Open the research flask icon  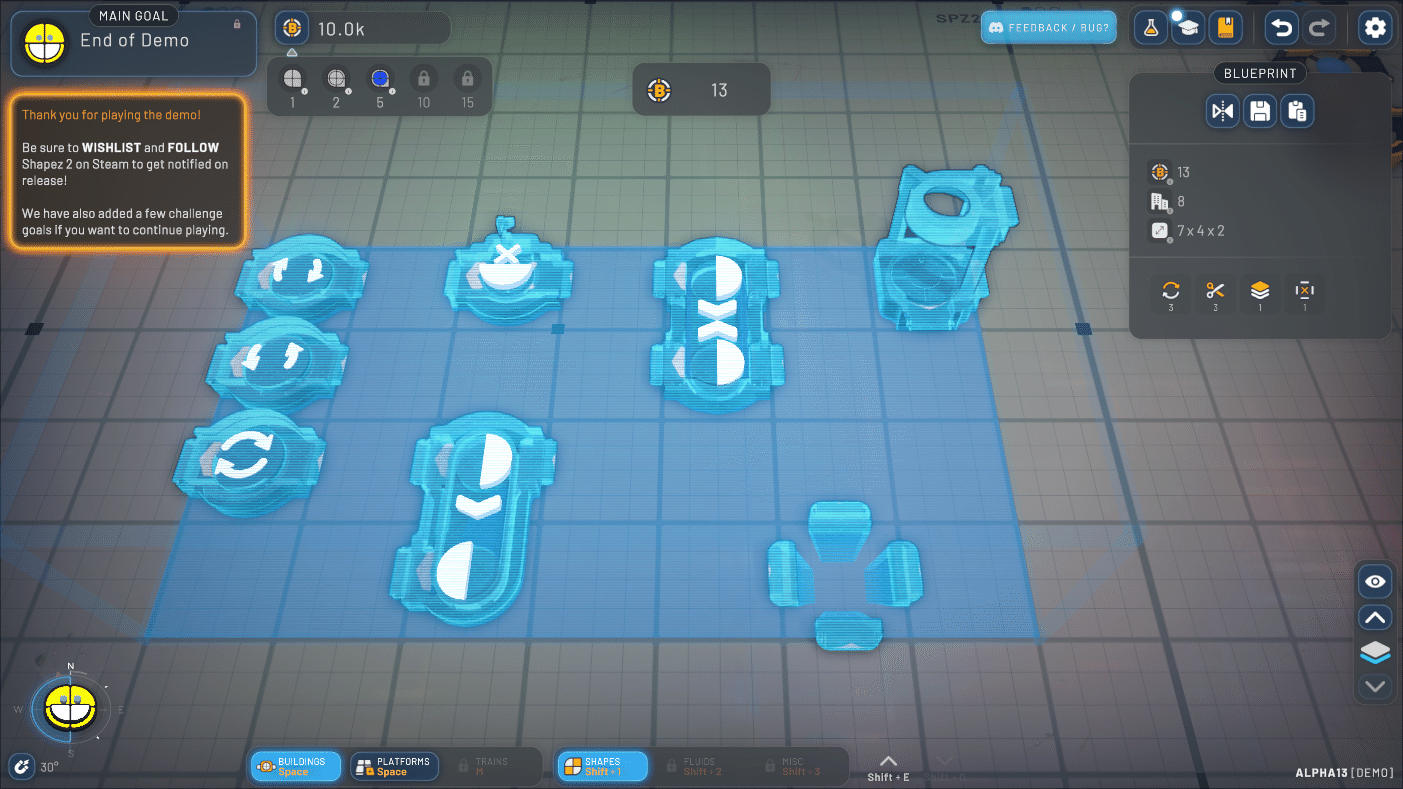[1150, 28]
